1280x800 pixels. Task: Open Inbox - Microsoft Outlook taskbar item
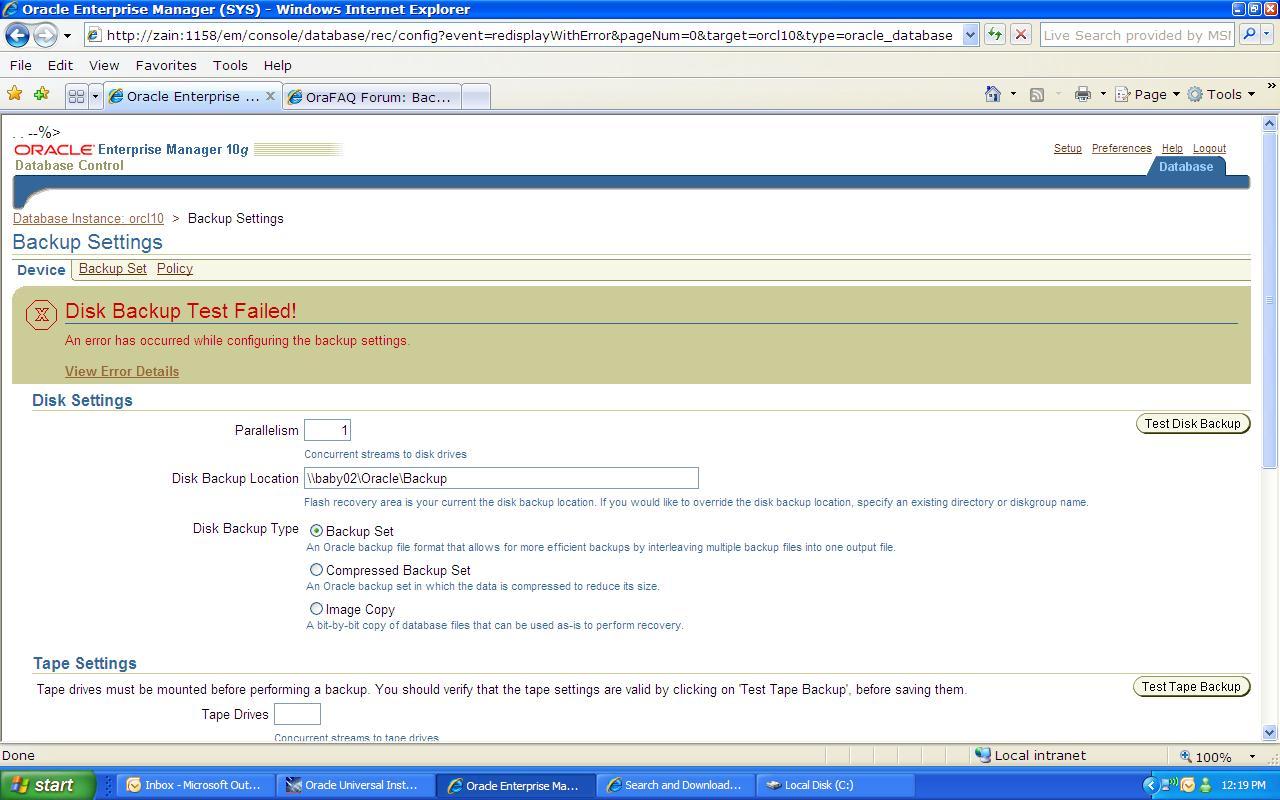pos(195,785)
